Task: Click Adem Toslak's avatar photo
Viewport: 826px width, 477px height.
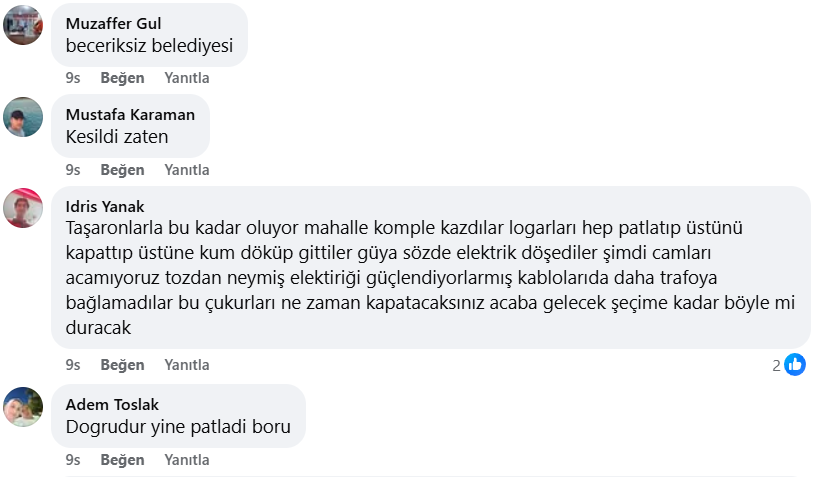Action: pos(23,407)
